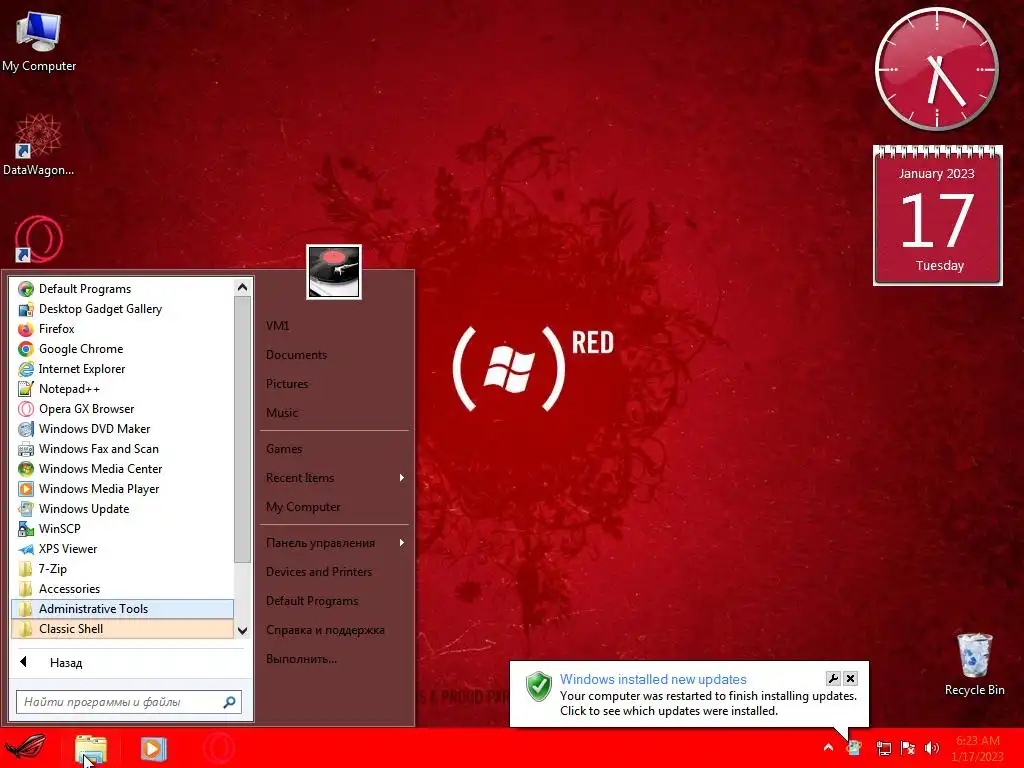Open the Выполнить... run dialog
This screenshot has width=1024, height=768.
[x=334, y=659]
